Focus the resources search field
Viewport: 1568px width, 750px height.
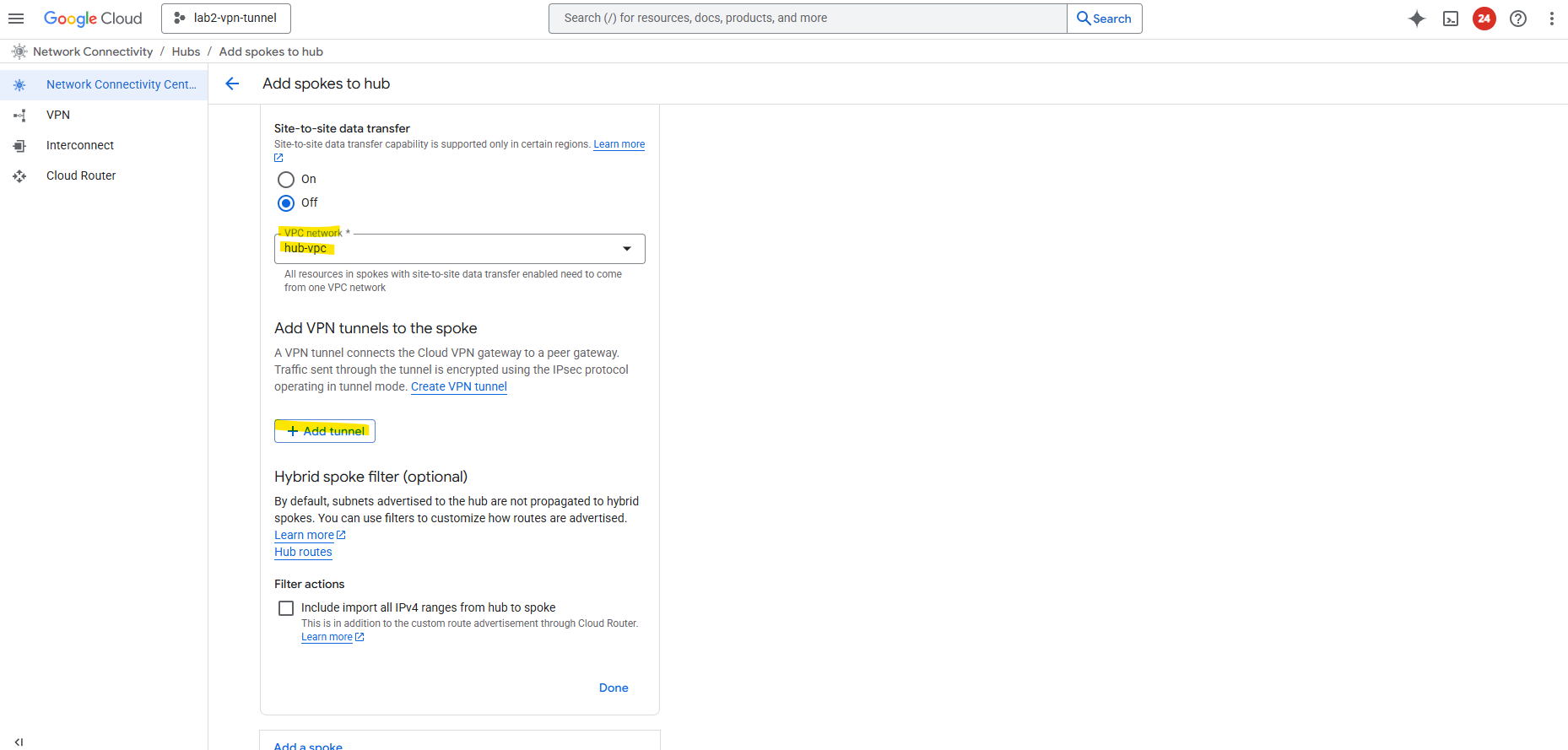(x=807, y=19)
